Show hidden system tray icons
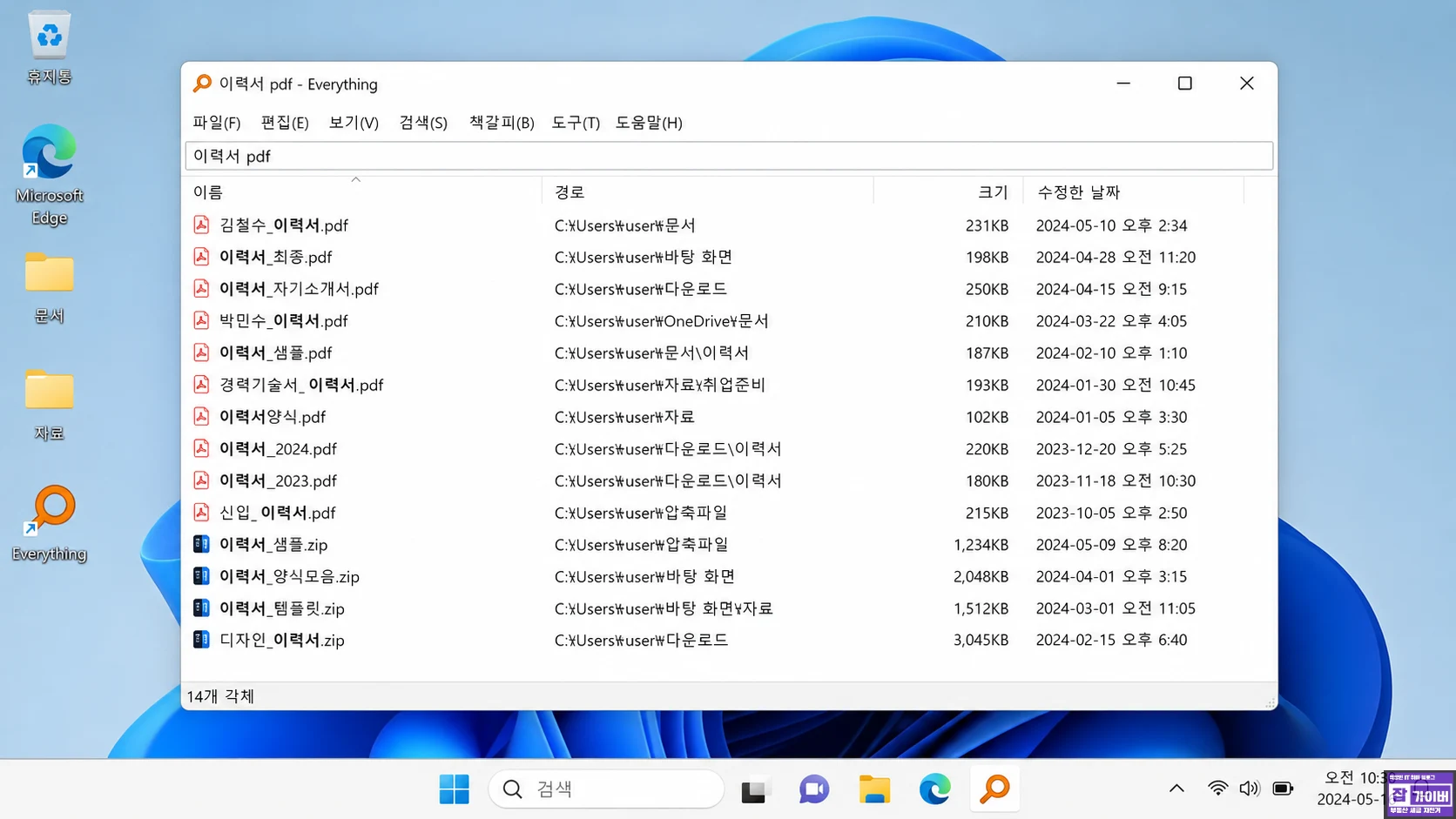 tap(1176, 789)
